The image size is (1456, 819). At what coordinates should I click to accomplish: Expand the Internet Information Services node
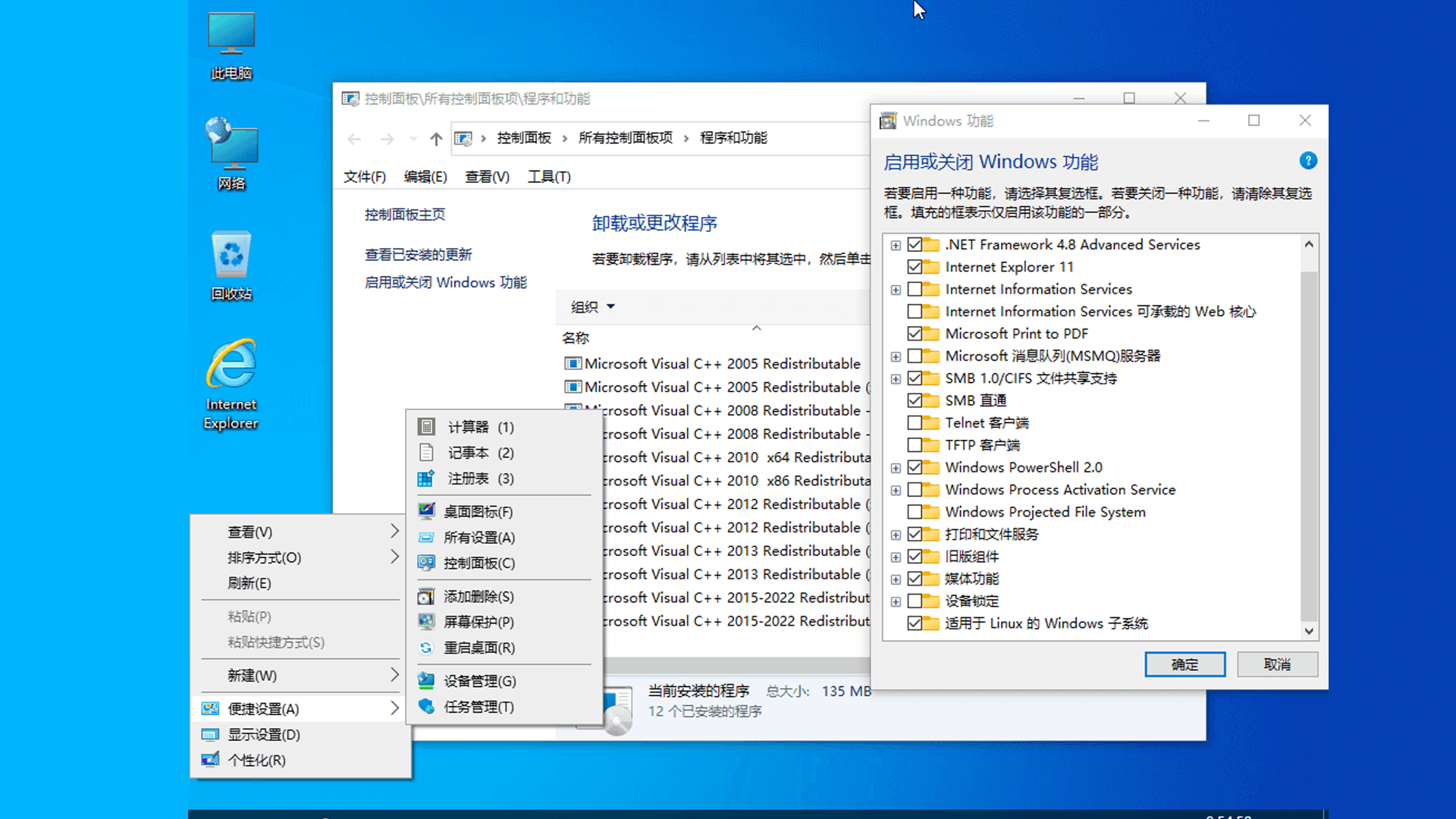[895, 289]
